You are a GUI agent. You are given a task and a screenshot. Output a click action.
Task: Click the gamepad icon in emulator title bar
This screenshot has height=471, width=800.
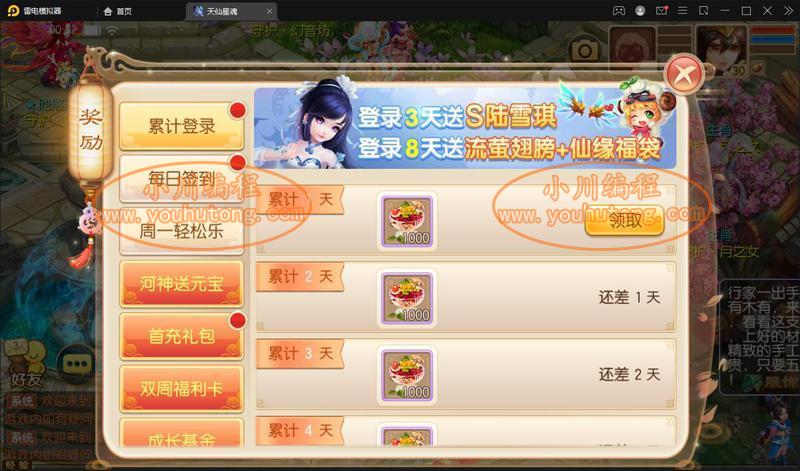(x=619, y=11)
